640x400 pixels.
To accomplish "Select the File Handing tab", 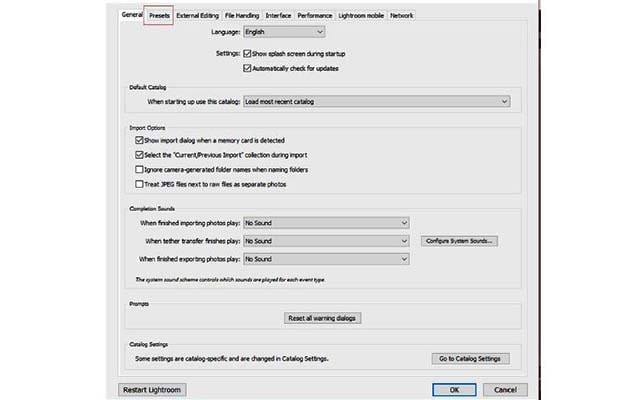I will pyautogui.click(x=242, y=16).
